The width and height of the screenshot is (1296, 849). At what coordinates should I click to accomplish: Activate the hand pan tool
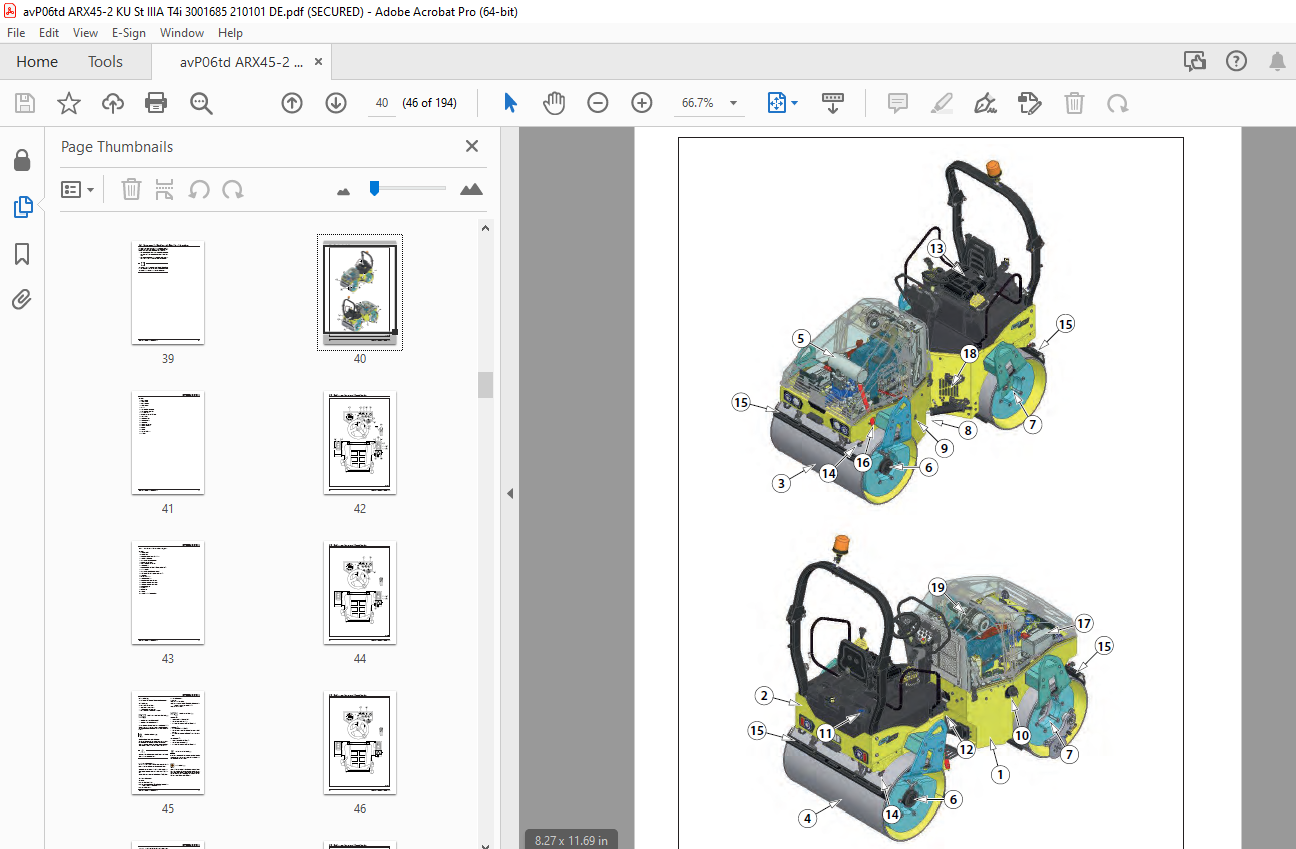(x=554, y=103)
